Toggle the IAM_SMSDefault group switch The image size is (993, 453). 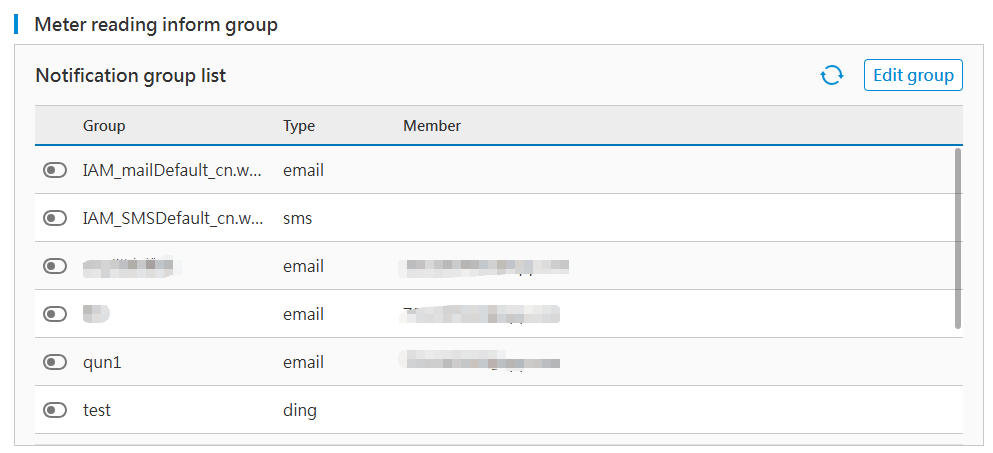coord(55,218)
